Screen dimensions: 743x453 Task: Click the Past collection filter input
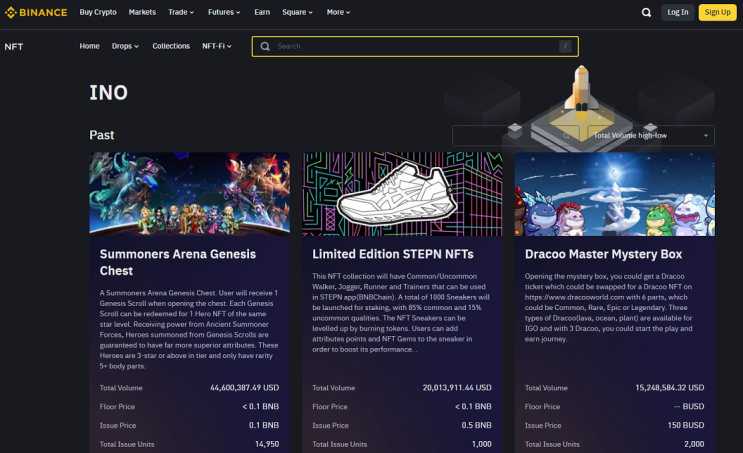(516, 136)
